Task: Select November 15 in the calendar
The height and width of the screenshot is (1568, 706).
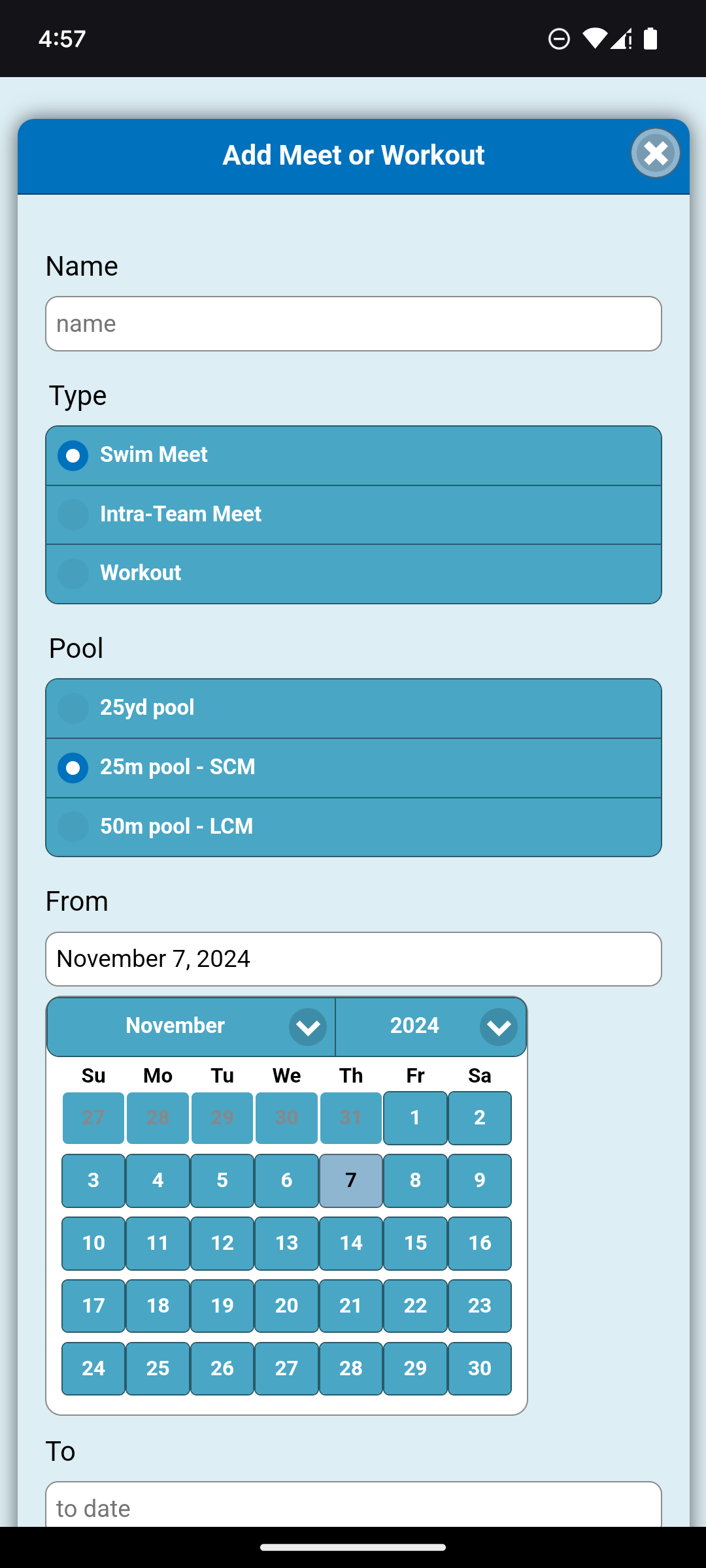Action: [x=415, y=1243]
